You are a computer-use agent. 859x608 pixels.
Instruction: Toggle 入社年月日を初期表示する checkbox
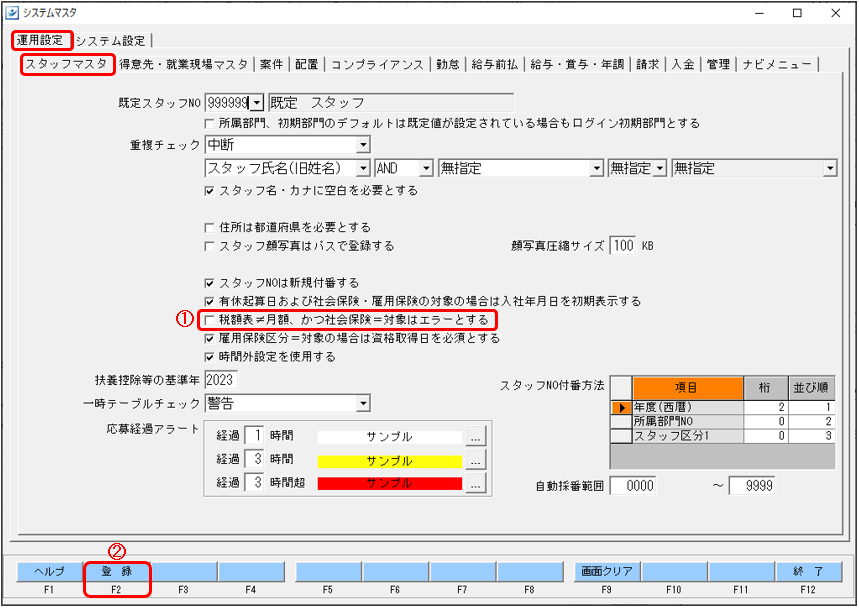tap(209, 302)
